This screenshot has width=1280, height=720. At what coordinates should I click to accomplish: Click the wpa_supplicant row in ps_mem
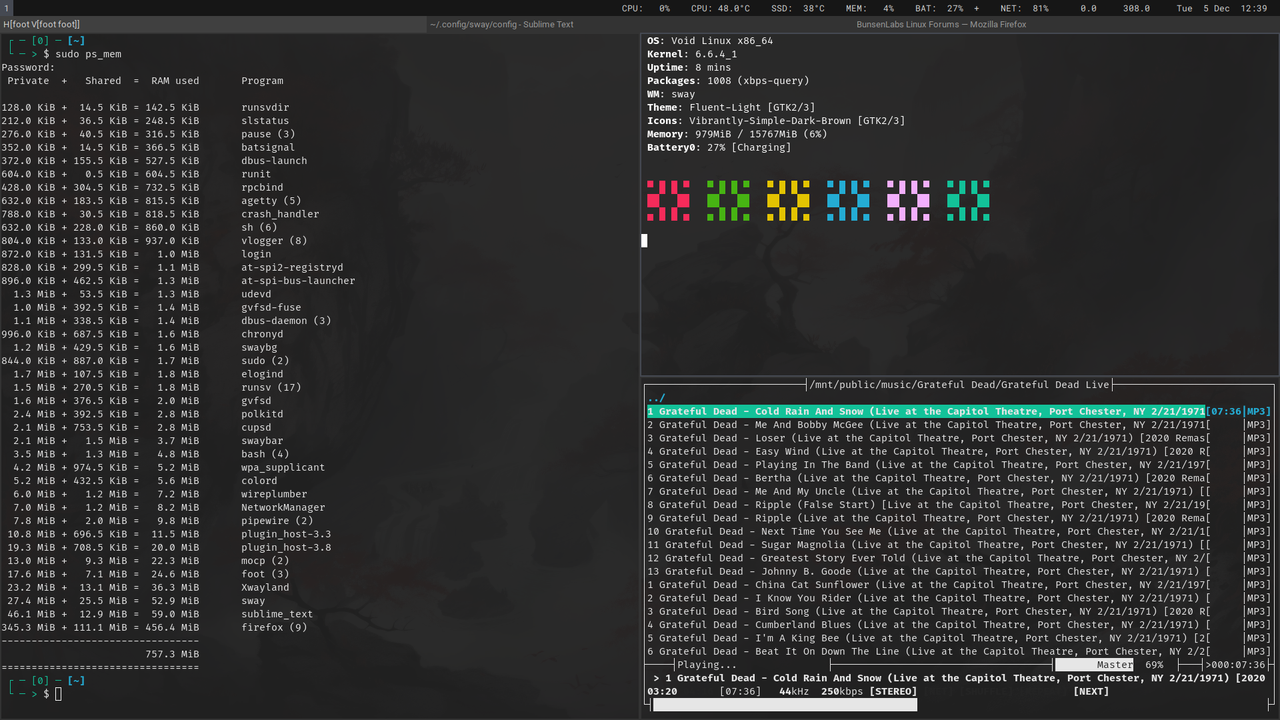(163, 467)
